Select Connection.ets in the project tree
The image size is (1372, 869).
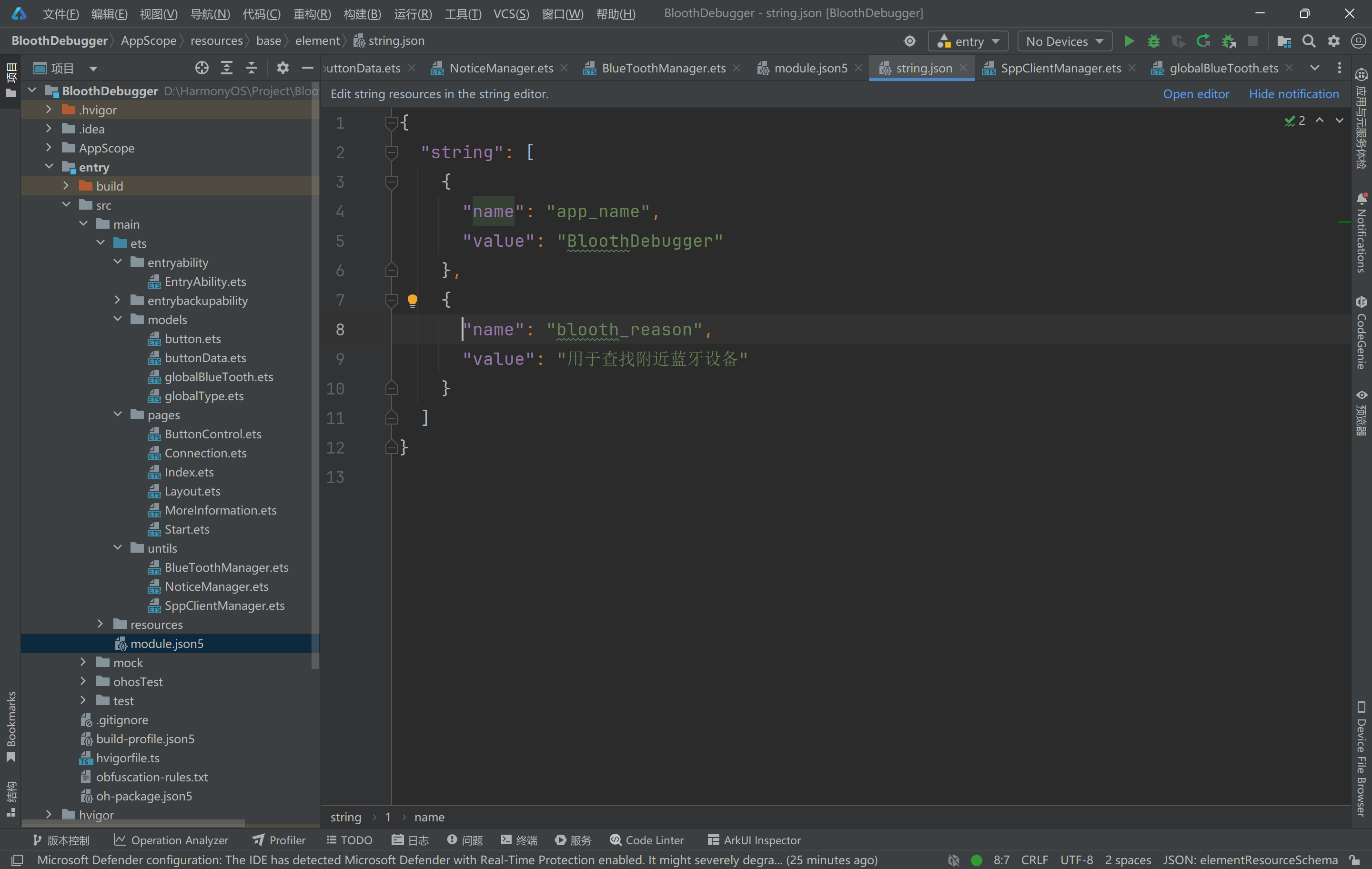pos(205,453)
